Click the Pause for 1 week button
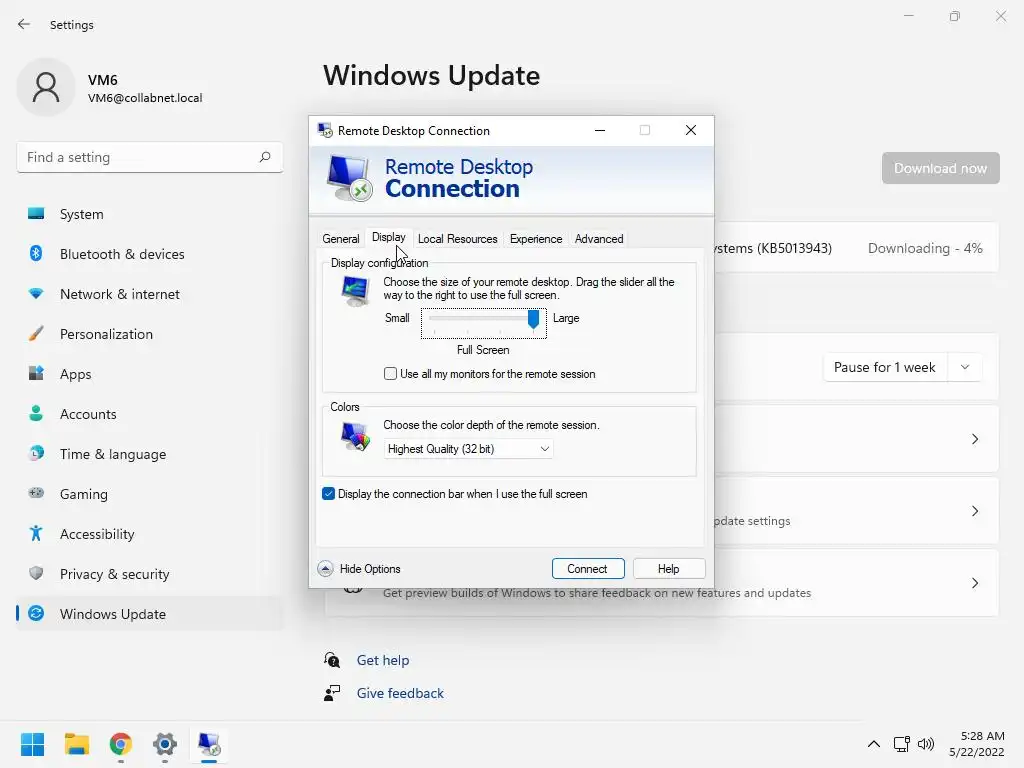The image size is (1024, 768). coord(885,367)
